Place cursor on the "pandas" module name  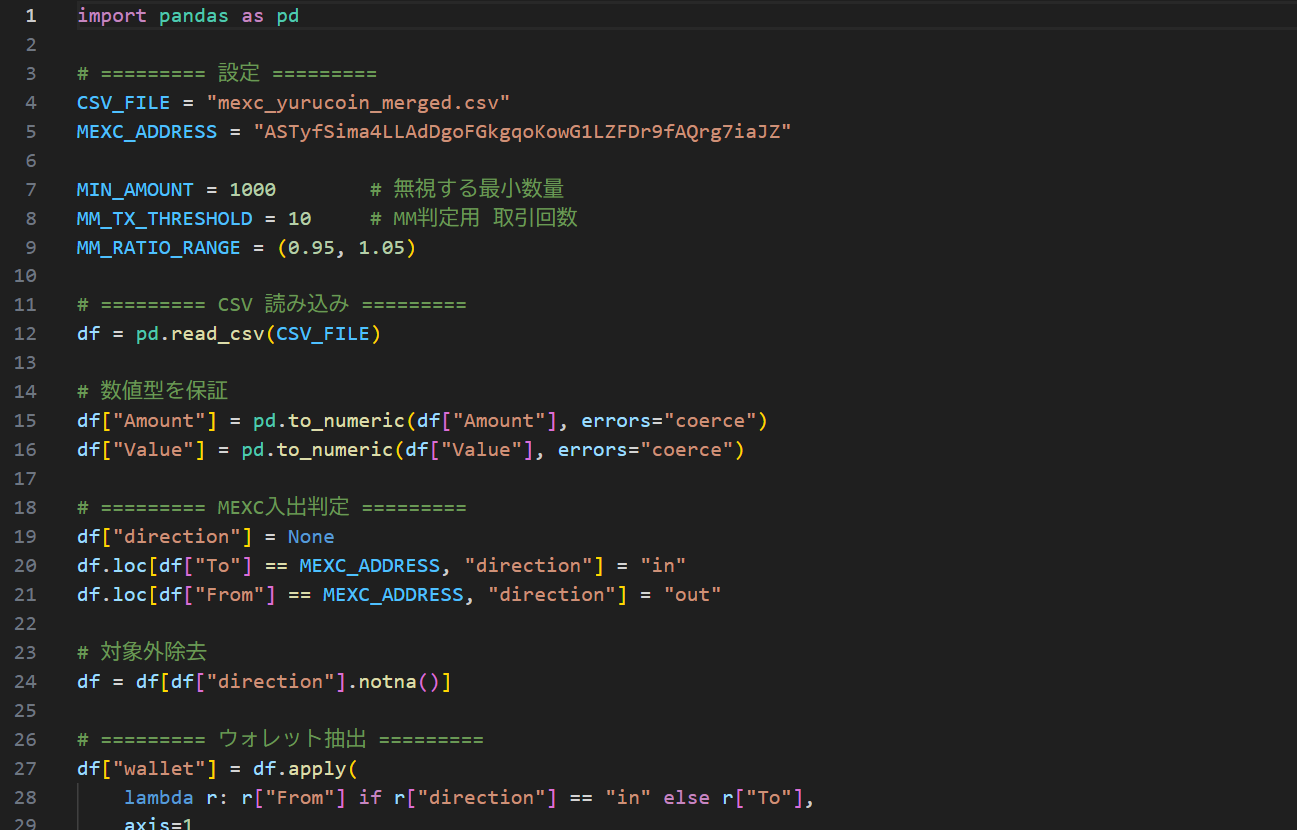coord(194,16)
